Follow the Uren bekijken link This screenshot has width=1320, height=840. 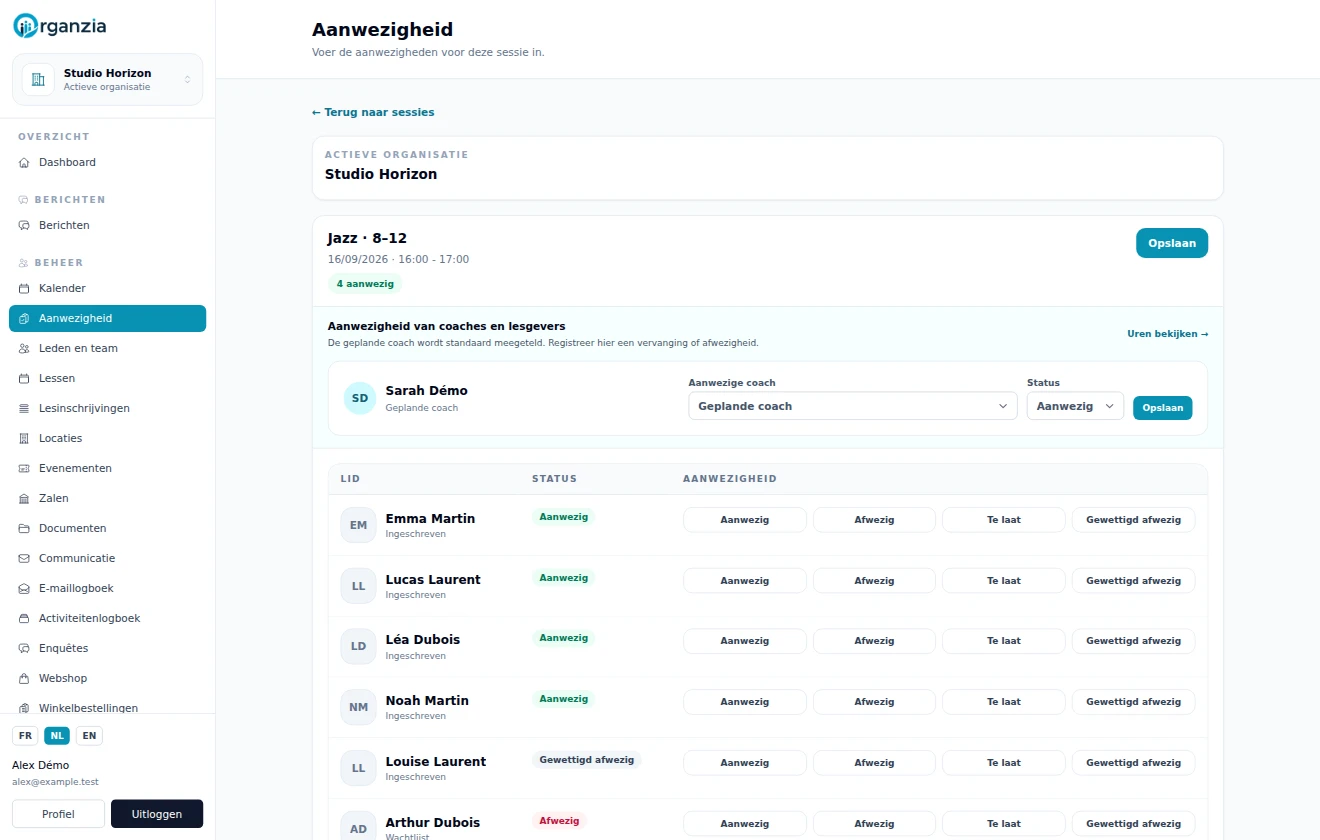[x=1168, y=334]
